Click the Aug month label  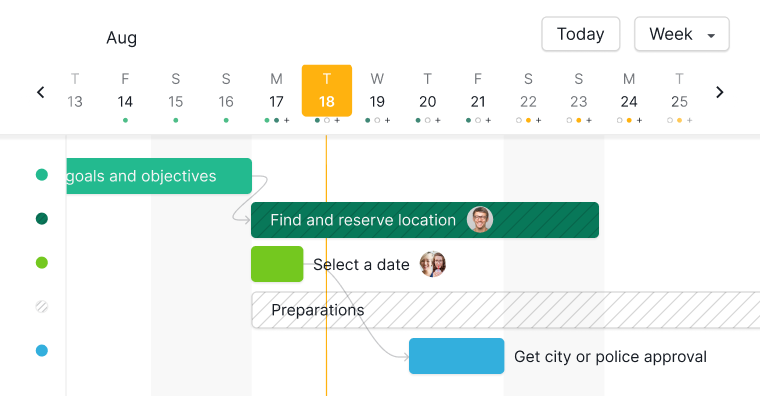click(x=122, y=38)
